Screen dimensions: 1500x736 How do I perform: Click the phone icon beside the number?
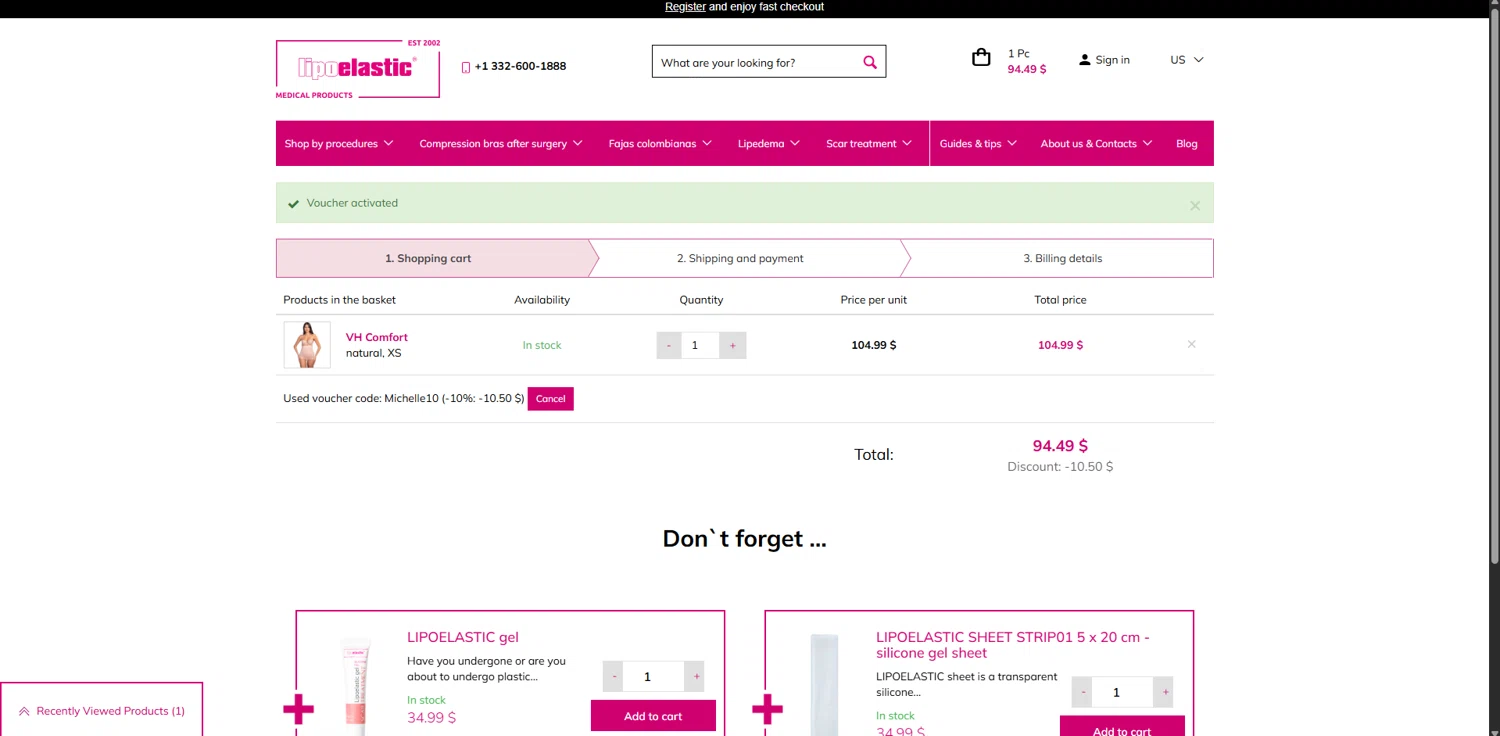[466, 67]
